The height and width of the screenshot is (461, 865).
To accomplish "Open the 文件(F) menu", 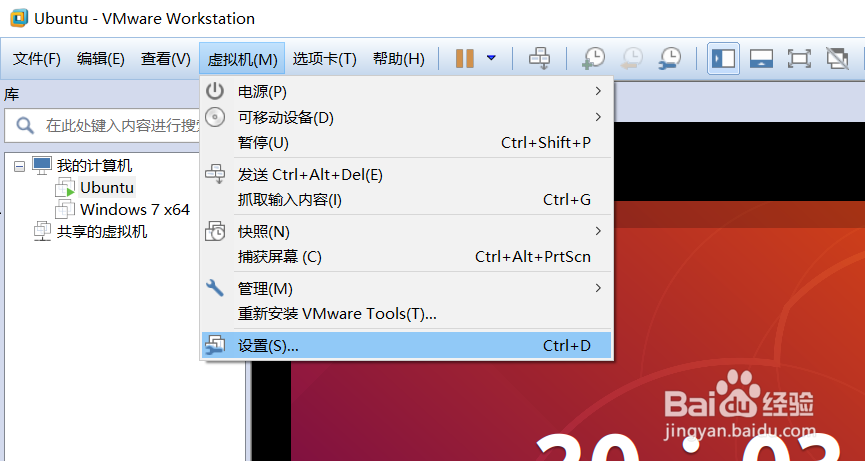I will [x=36, y=58].
